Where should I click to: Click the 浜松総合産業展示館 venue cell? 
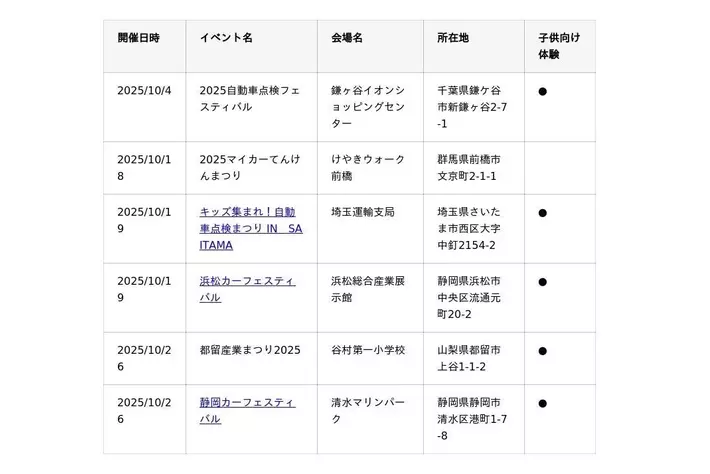pyautogui.click(x=368, y=289)
